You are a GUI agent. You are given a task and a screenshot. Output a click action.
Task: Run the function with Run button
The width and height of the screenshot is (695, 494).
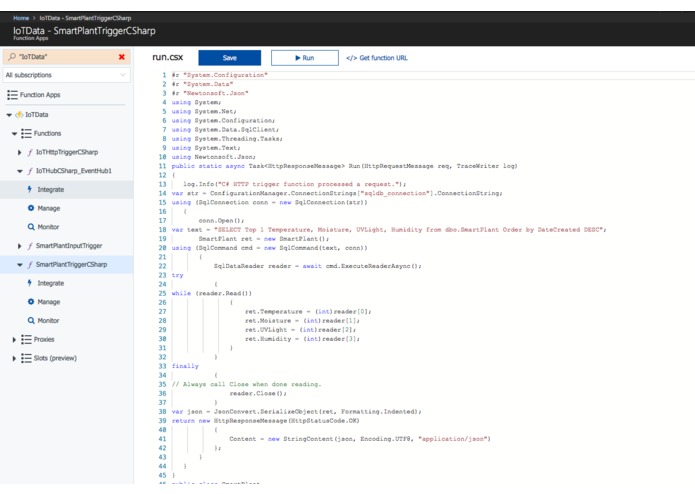point(305,58)
